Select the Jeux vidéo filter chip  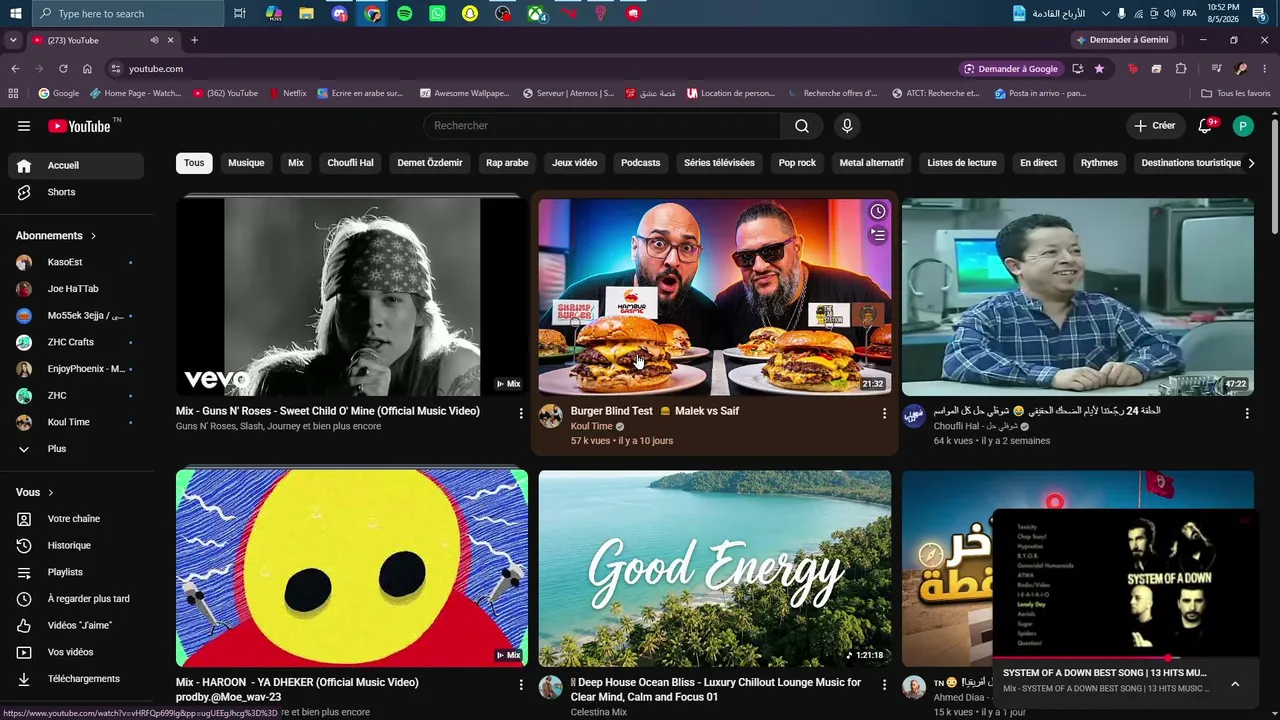tap(574, 163)
